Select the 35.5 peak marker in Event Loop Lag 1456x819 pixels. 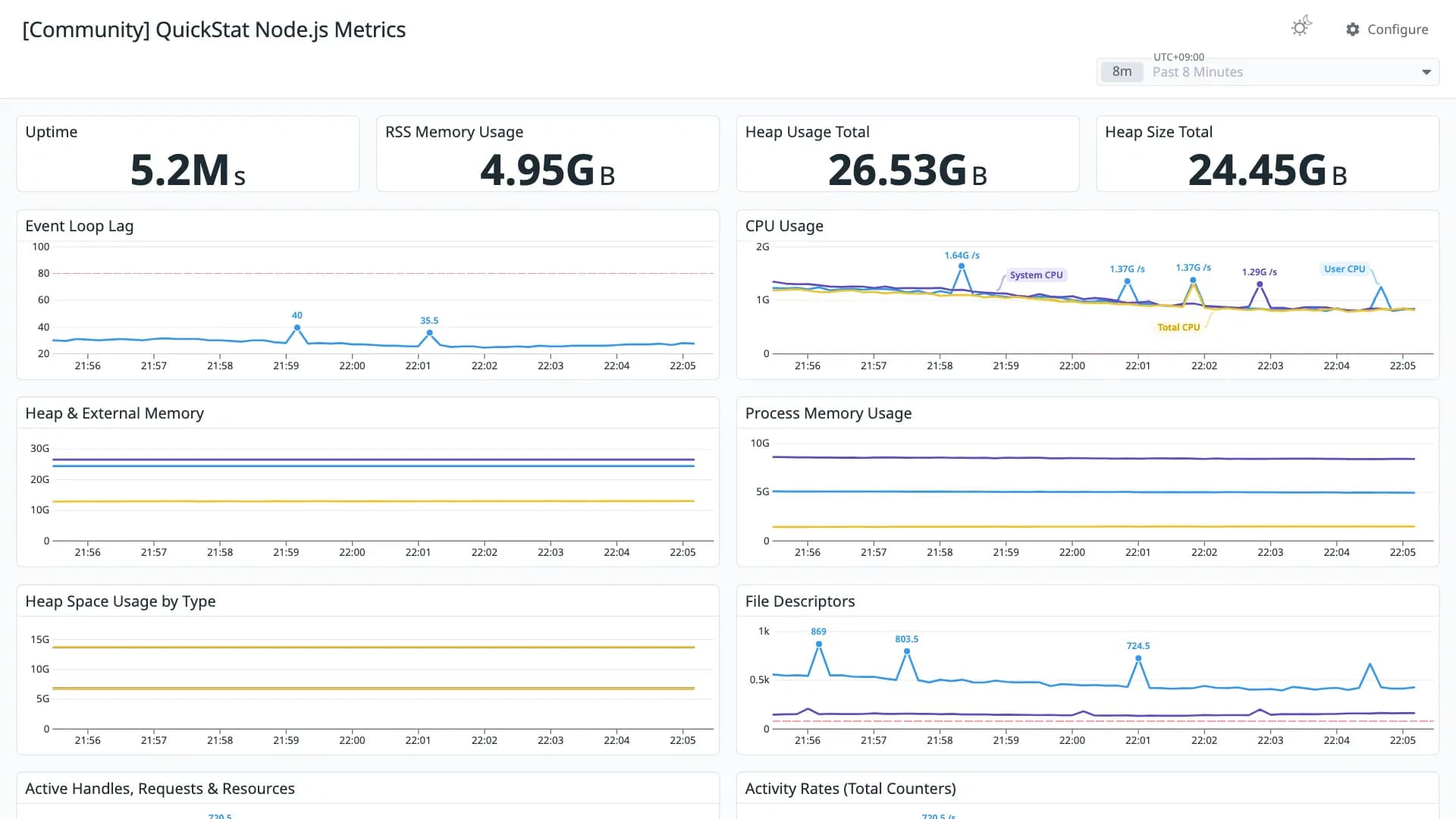[429, 333]
